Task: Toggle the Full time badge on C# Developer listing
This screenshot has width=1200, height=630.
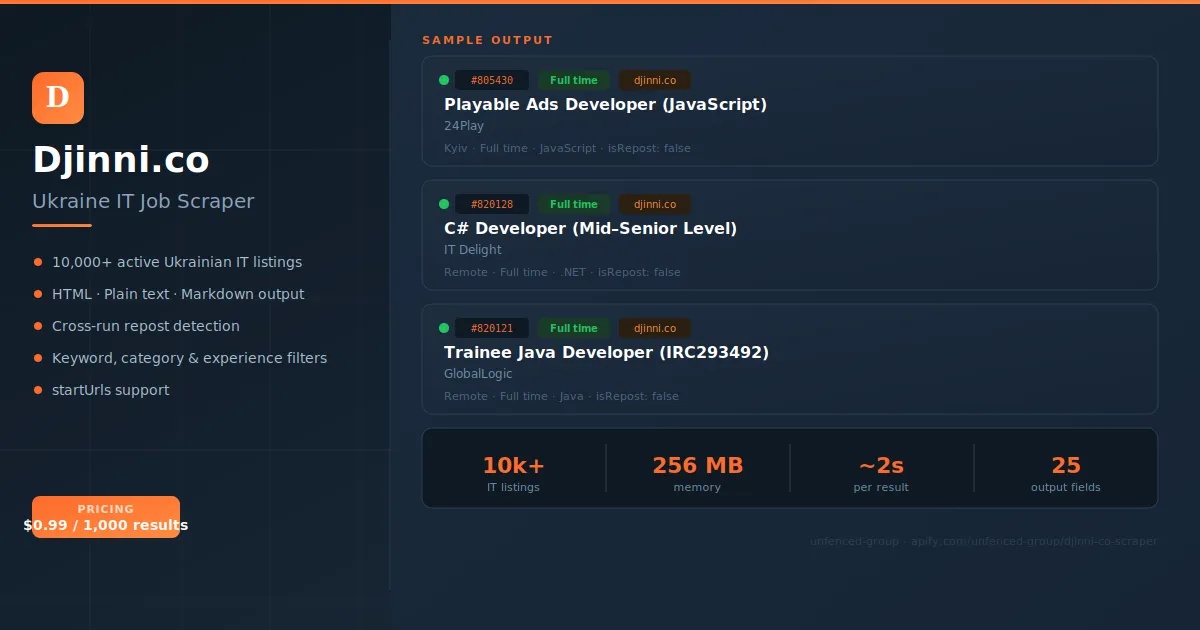Action: coord(573,203)
